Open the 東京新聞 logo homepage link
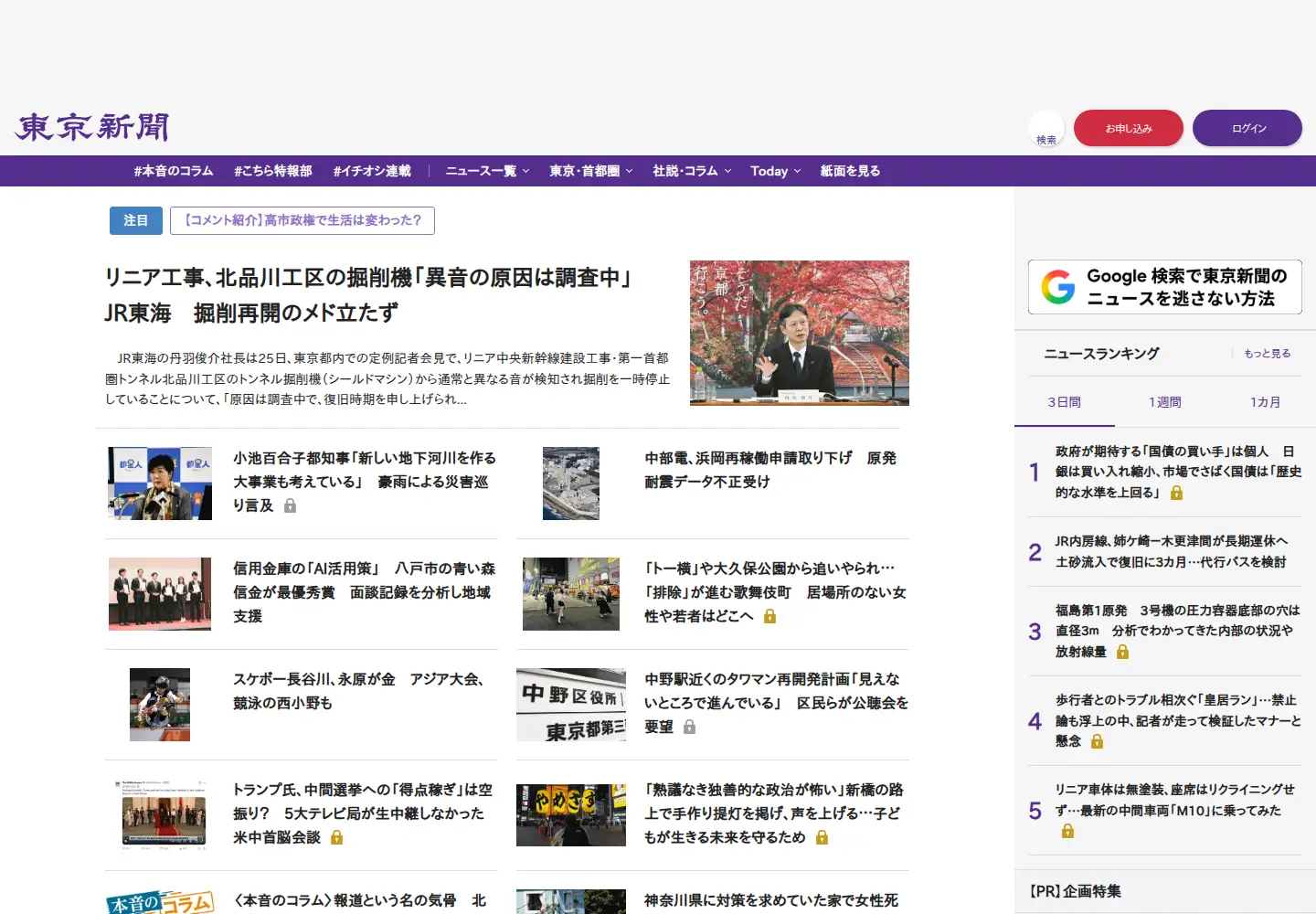Screen dimensions: 1316x914 (x=92, y=127)
